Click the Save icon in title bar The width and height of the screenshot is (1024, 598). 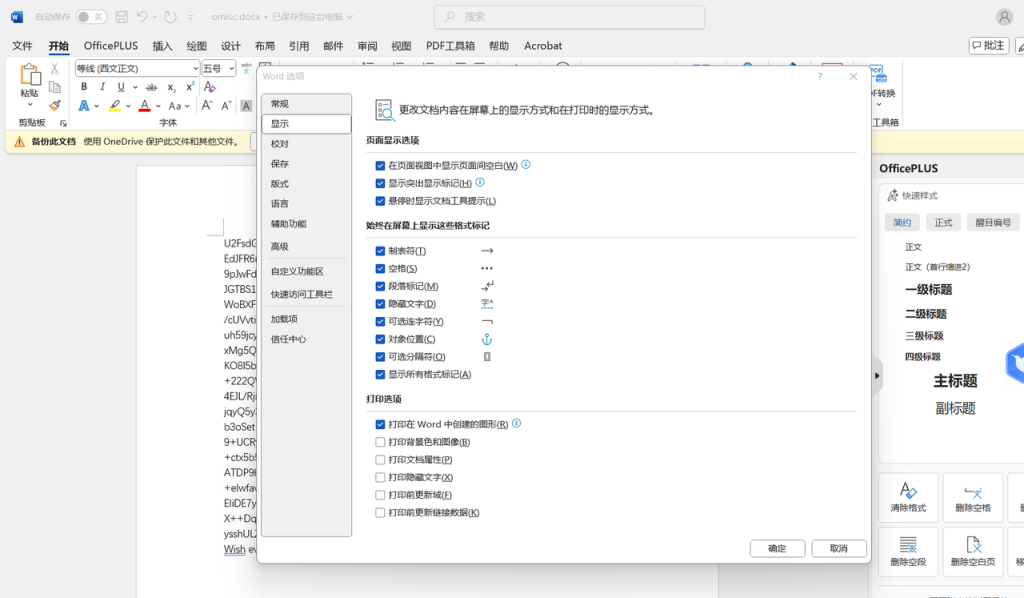tap(121, 17)
